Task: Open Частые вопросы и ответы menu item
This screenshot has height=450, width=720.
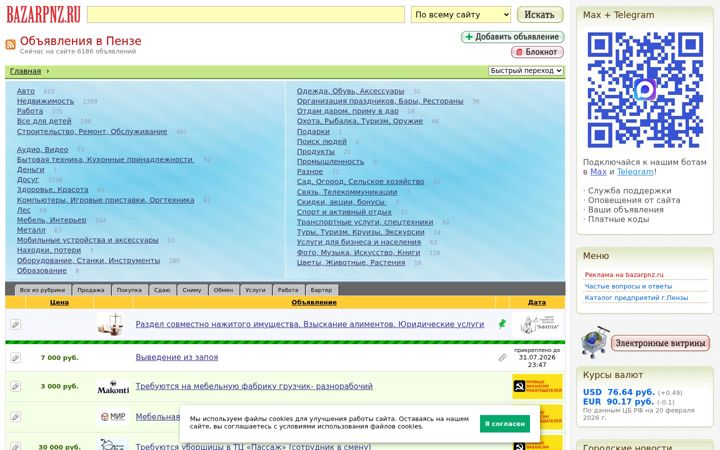Action: pos(628,286)
